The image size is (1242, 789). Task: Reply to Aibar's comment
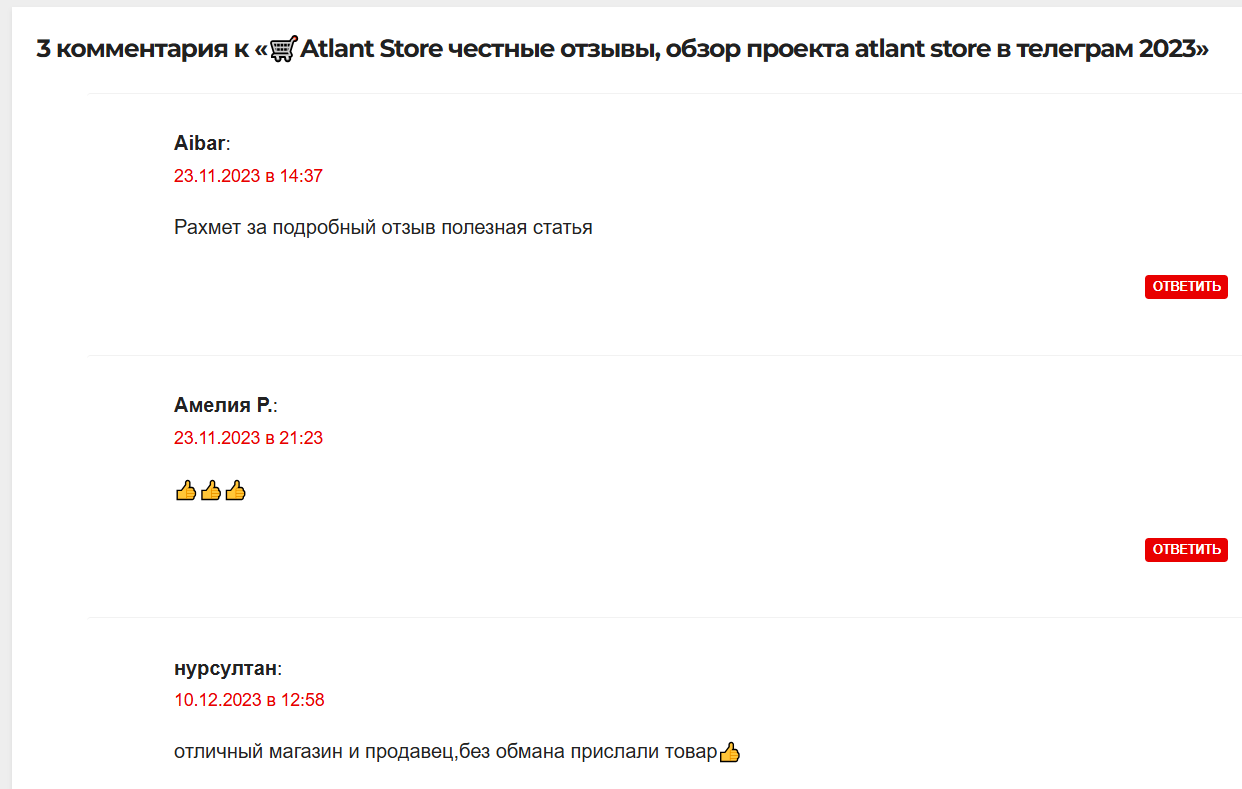pyautogui.click(x=1186, y=287)
